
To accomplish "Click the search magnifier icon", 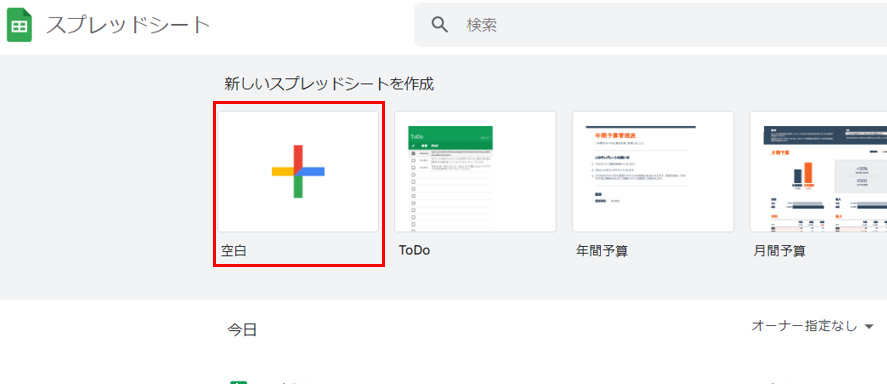I will tap(440, 25).
